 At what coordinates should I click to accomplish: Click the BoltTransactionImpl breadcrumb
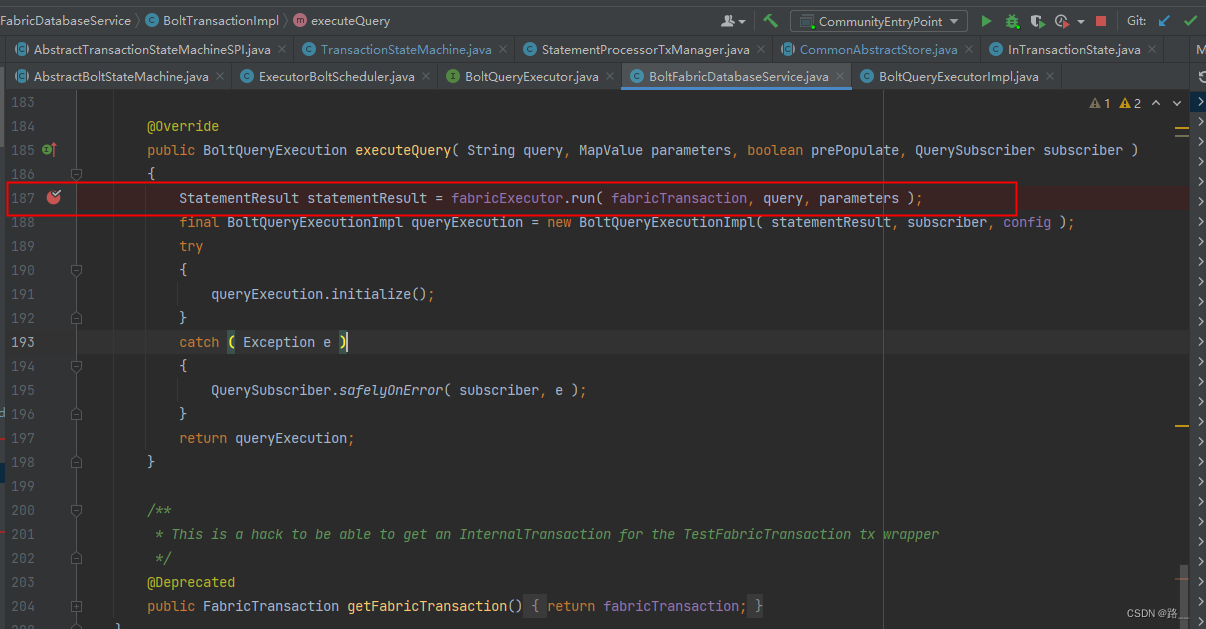click(x=212, y=20)
